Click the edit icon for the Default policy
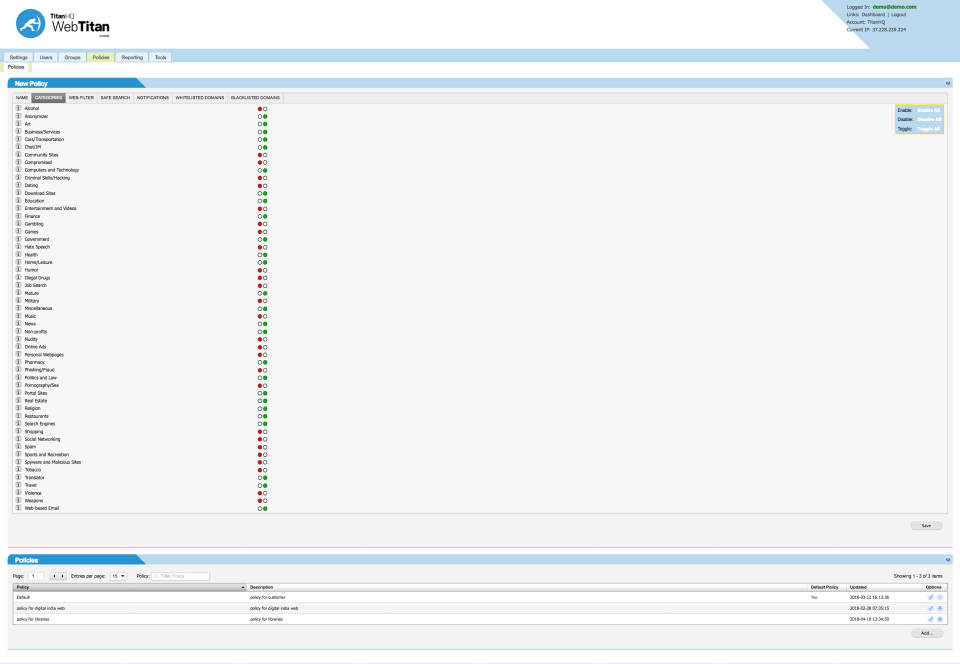 [930, 597]
